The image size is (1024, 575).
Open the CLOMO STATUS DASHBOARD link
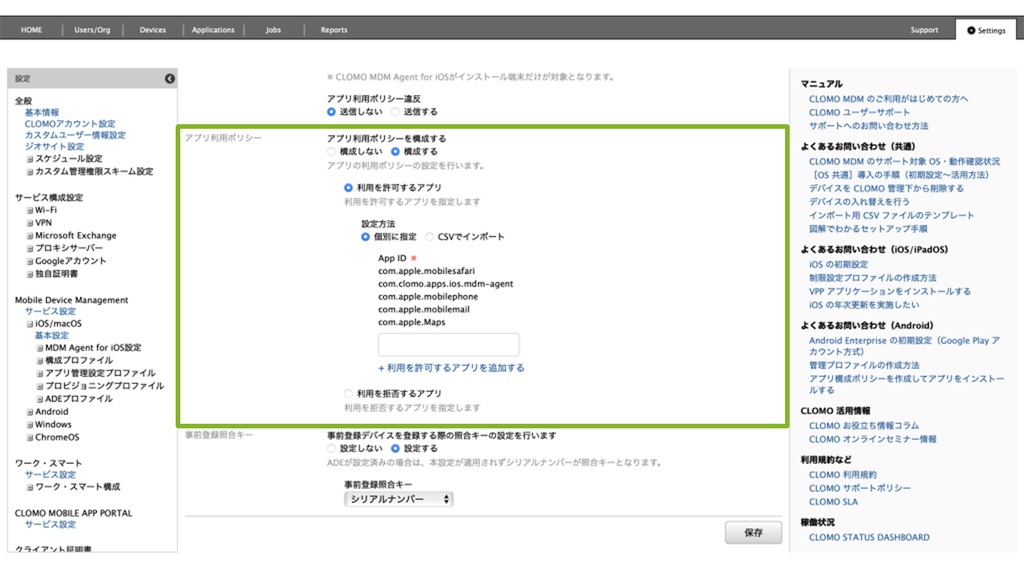click(869, 538)
